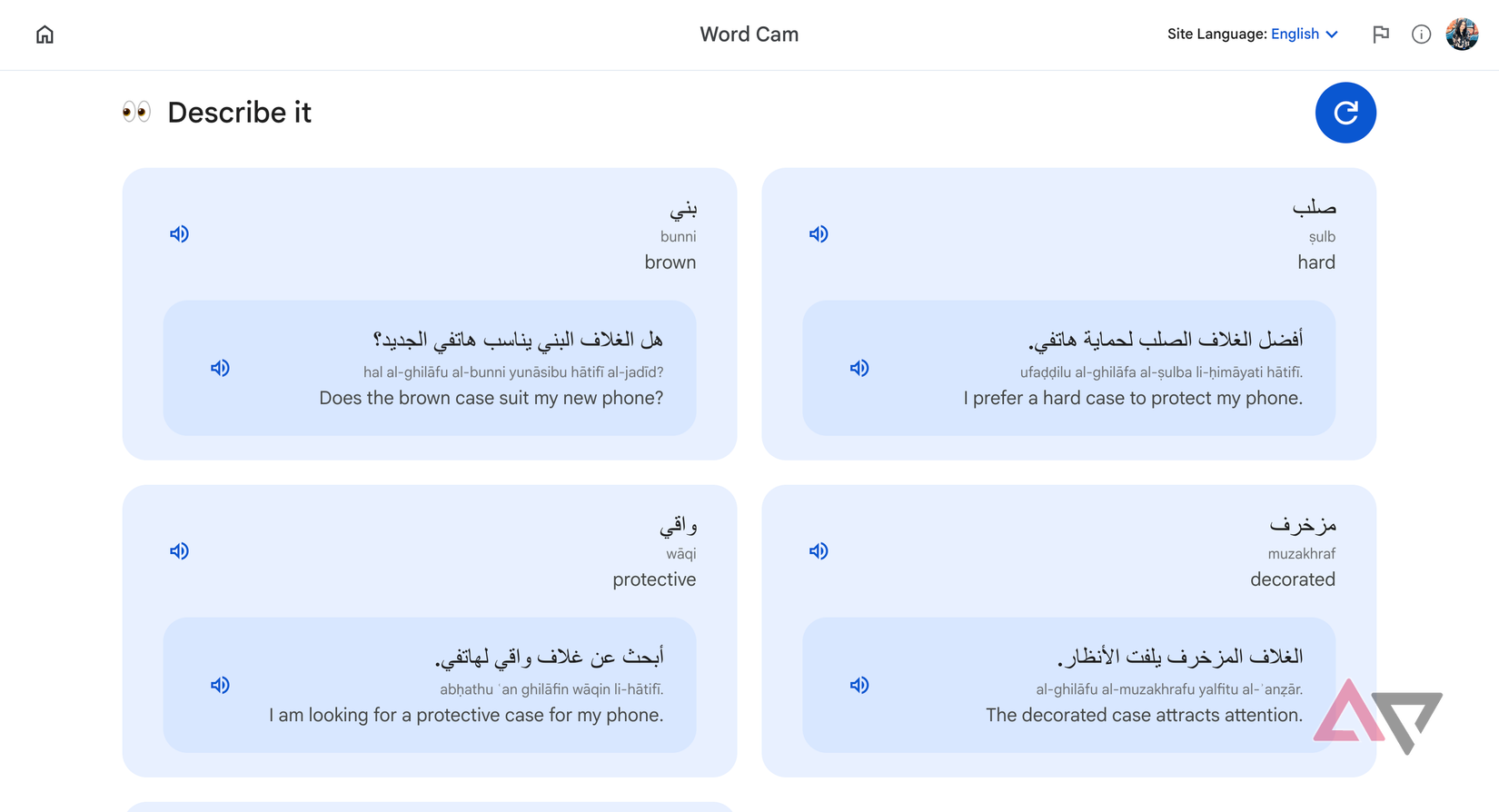This screenshot has height=812, width=1499.
Task: Click the partially visible card at the bottom
Action: click(x=429, y=807)
